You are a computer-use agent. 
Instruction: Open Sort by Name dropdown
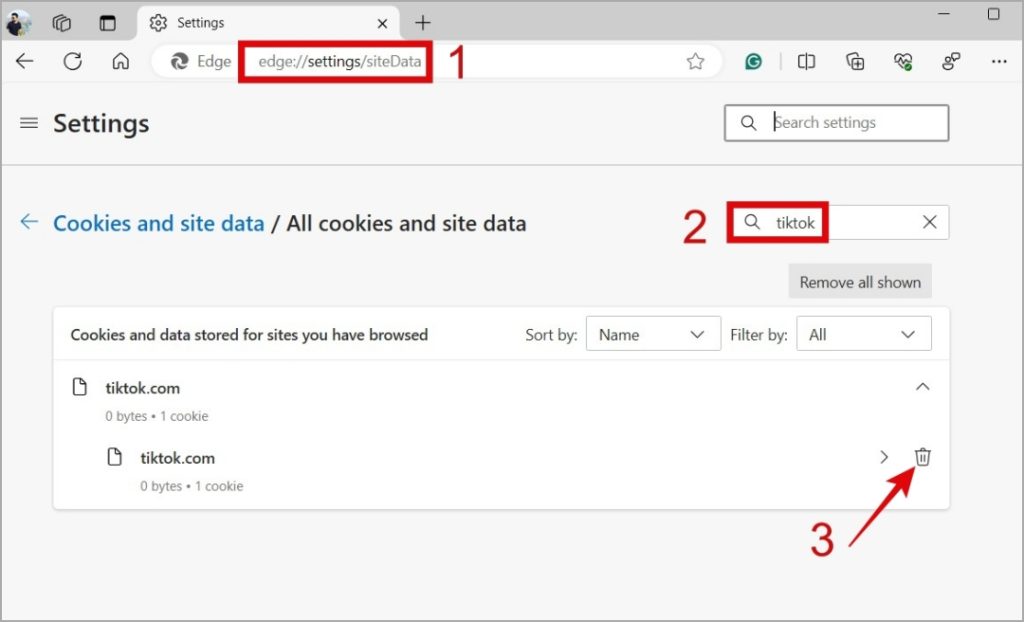click(653, 334)
